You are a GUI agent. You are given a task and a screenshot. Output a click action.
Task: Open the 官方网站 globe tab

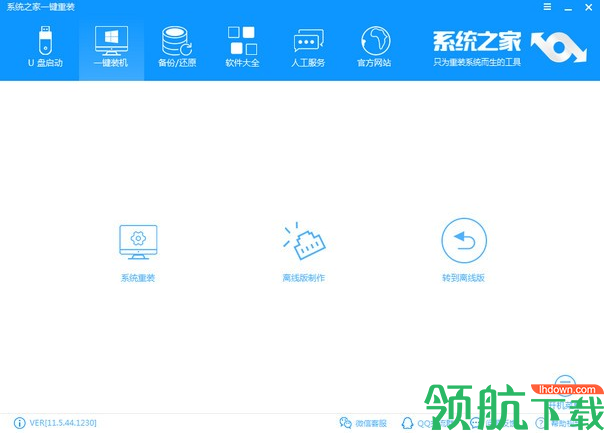374,46
